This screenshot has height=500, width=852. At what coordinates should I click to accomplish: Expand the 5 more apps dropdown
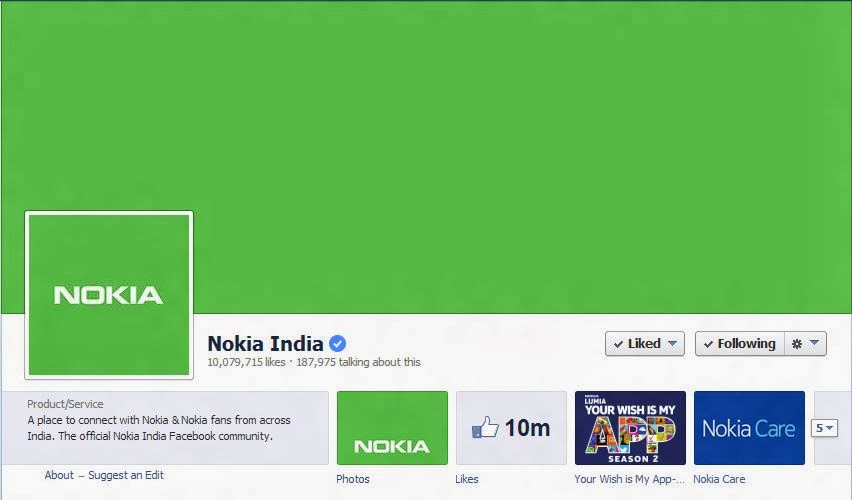824,428
